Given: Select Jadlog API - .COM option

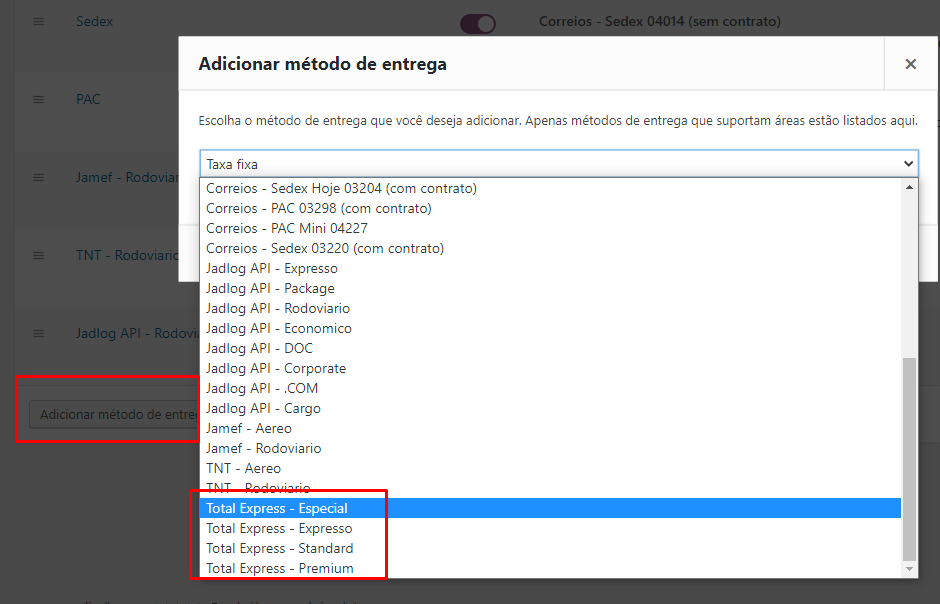Looking at the screenshot, I should [550, 388].
